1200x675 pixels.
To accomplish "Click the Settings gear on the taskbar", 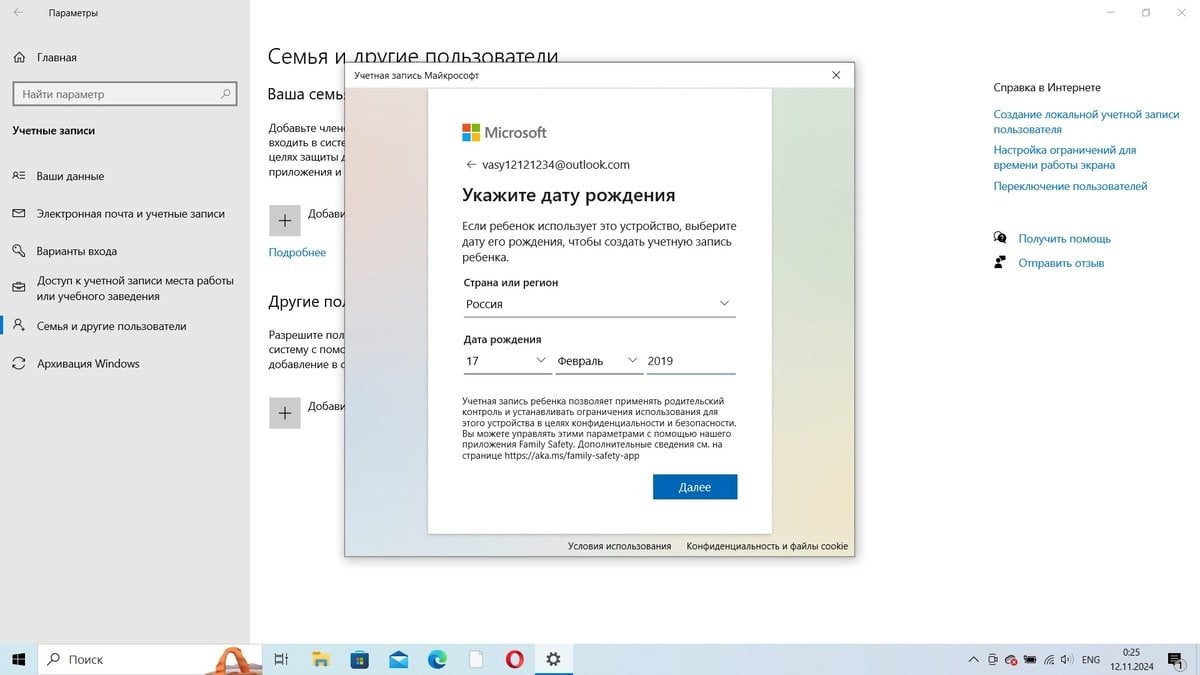I will 553,659.
